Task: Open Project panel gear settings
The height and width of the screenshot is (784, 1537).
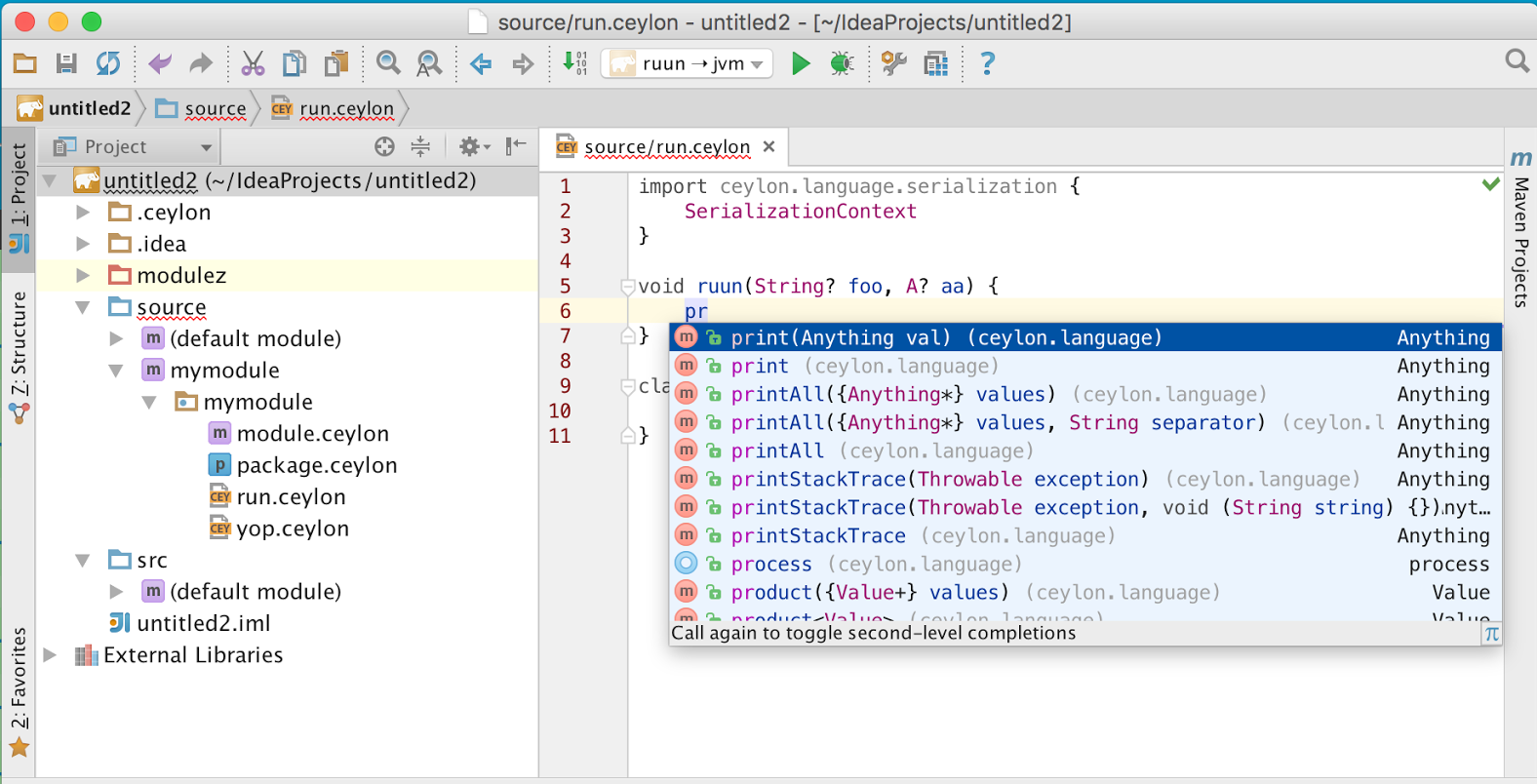Action: pyautogui.click(x=474, y=147)
